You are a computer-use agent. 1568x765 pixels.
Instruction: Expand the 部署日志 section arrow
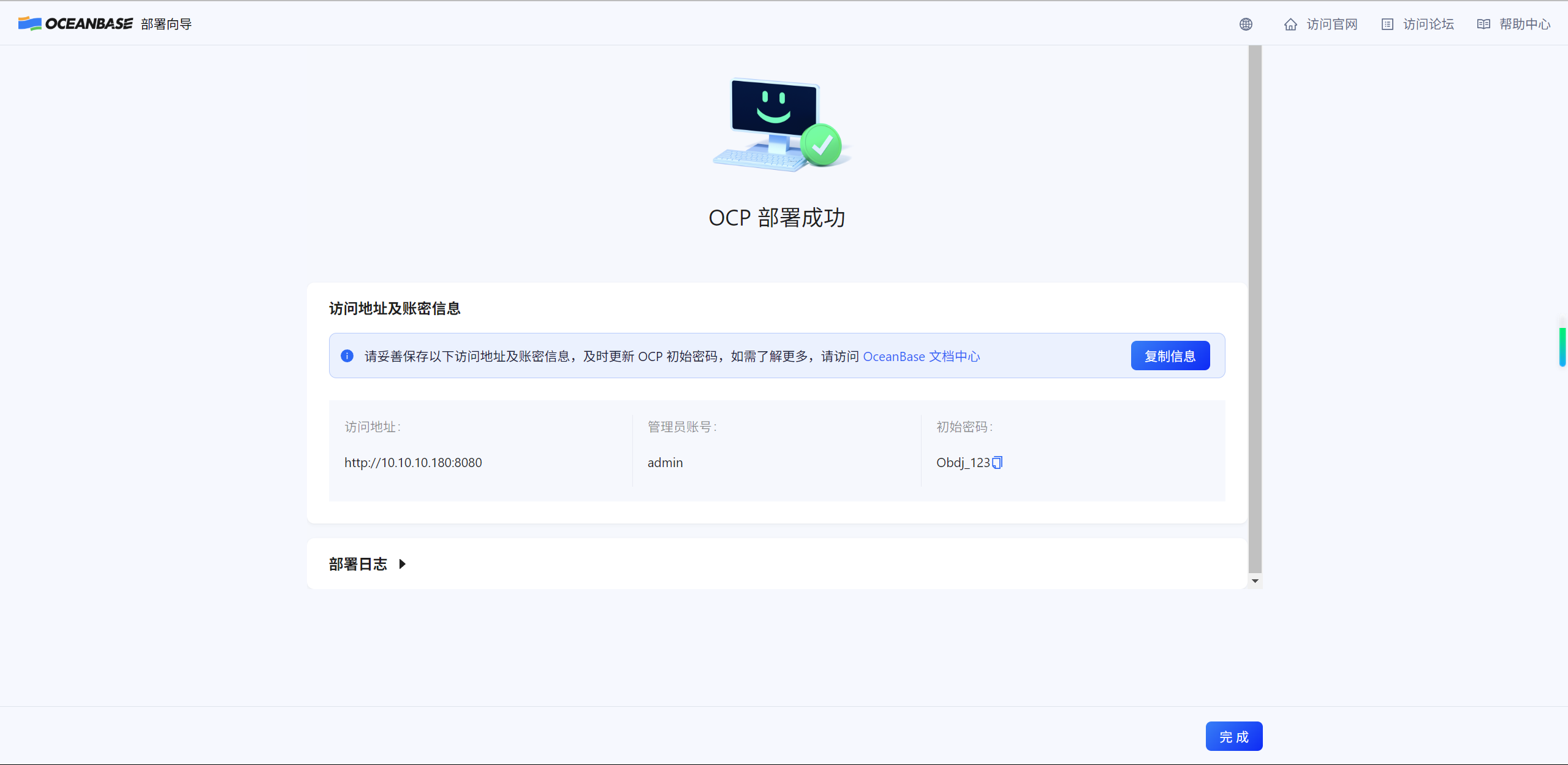click(403, 564)
